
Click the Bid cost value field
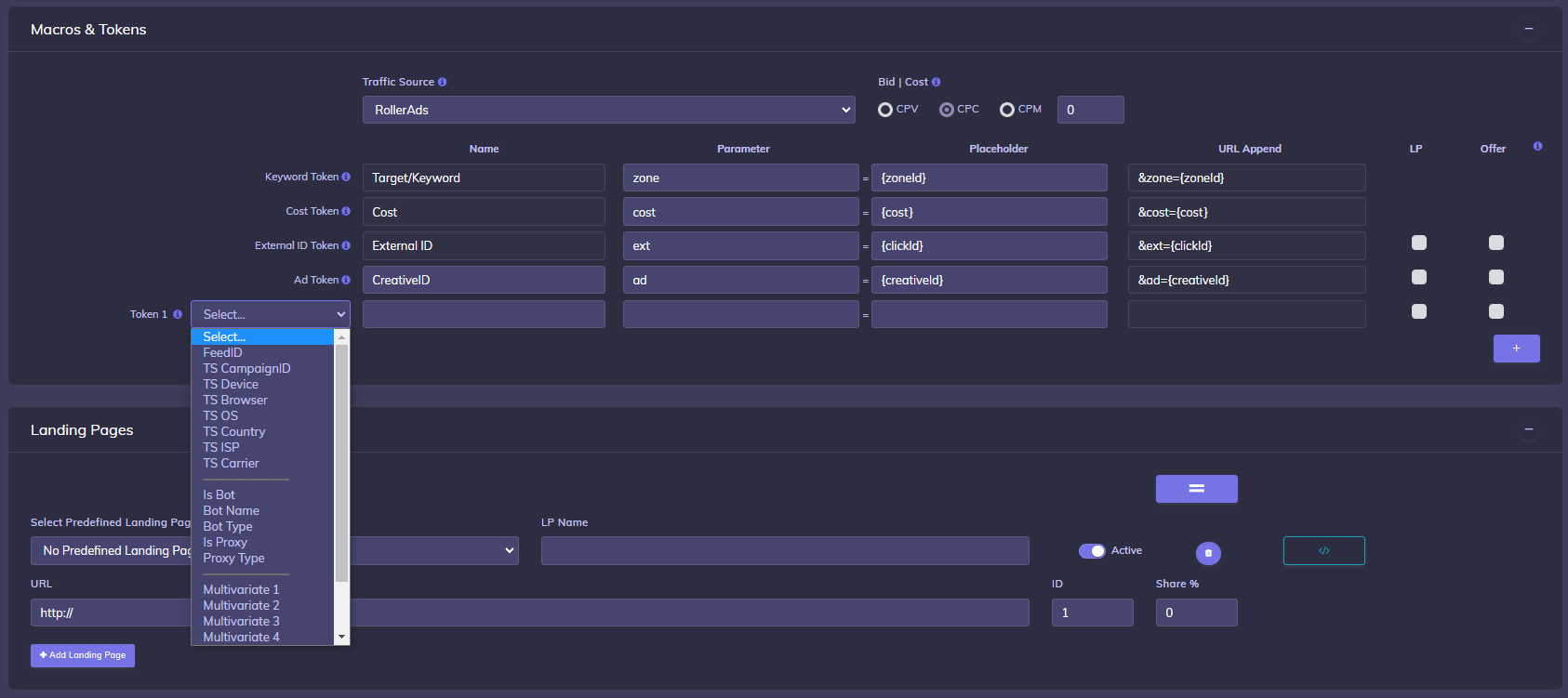tap(1090, 110)
